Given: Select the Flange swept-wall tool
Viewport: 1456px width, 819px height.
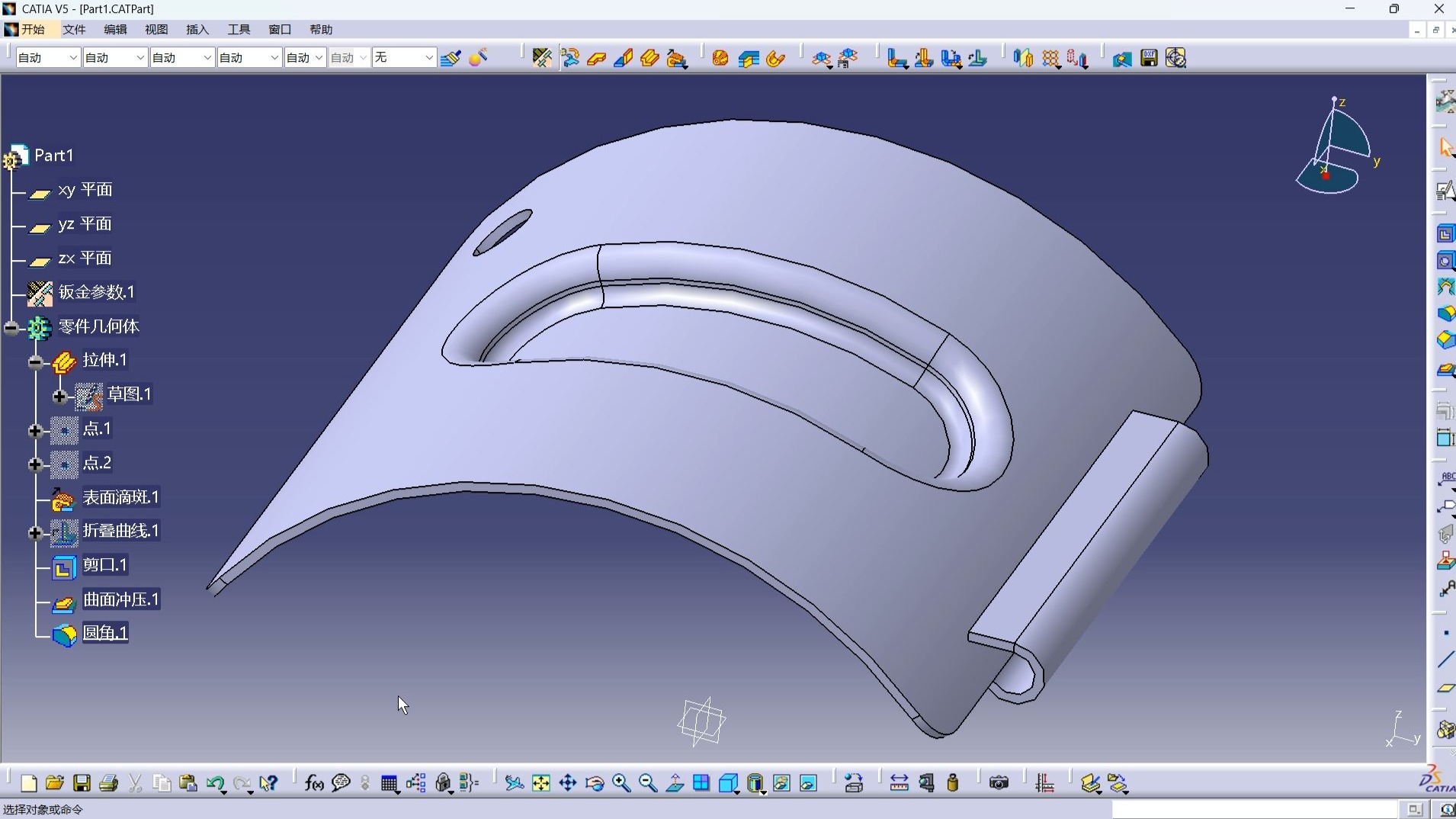Looking at the screenshot, I should [x=677, y=58].
